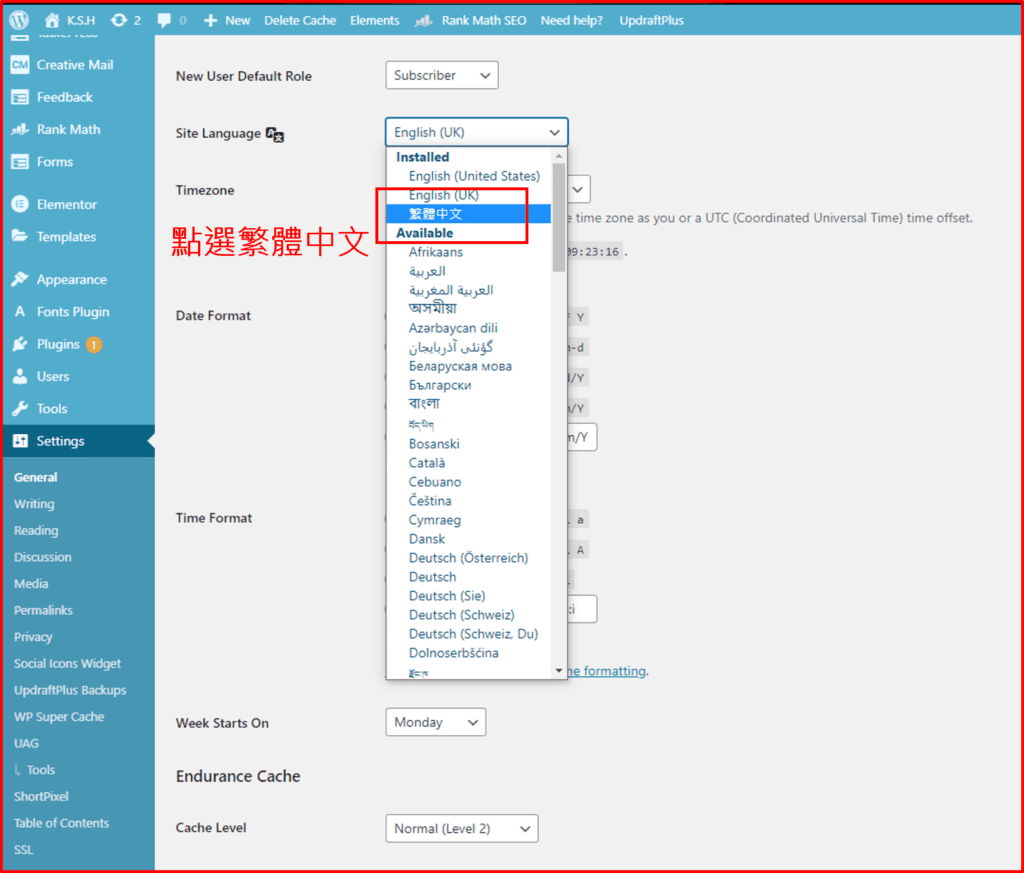Click Delete Cache in admin bar
The width and height of the screenshot is (1024, 873).
(x=300, y=20)
